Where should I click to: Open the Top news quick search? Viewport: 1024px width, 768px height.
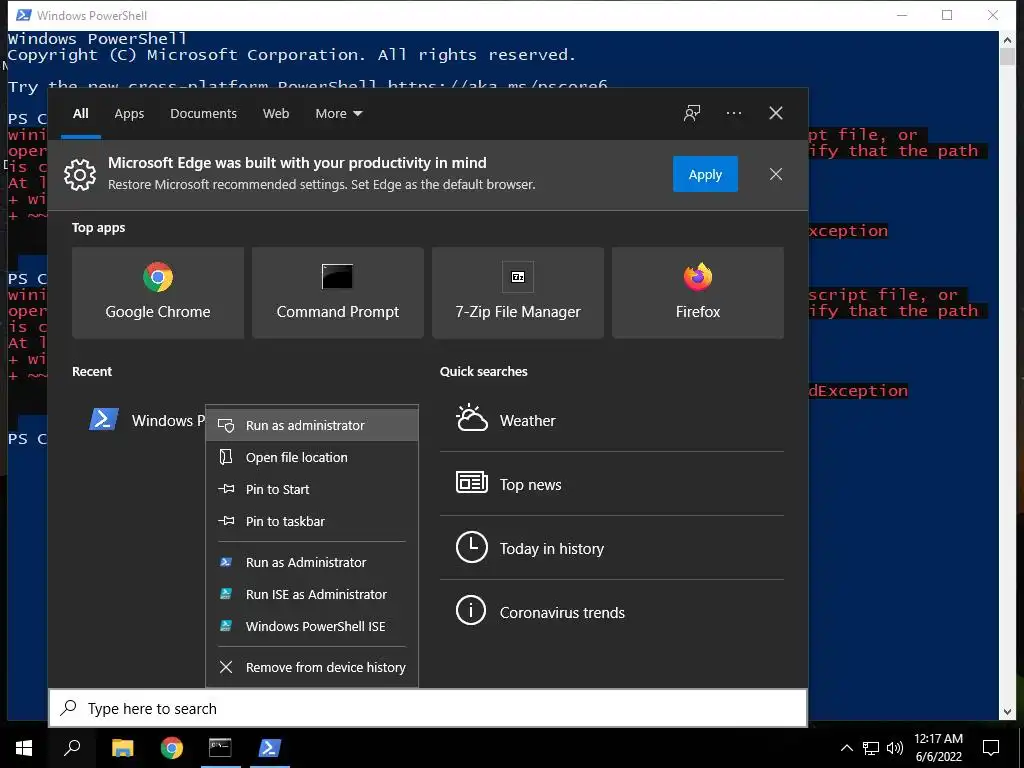[612, 484]
